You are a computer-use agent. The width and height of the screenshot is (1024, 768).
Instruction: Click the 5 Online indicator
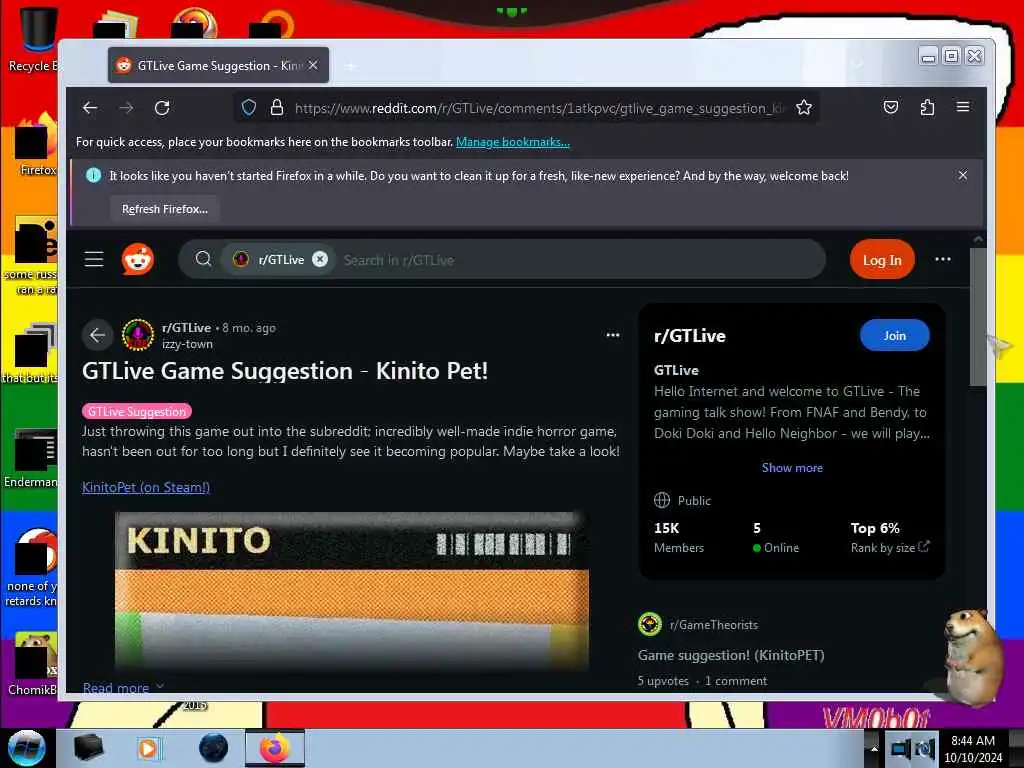pyautogui.click(x=776, y=537)
